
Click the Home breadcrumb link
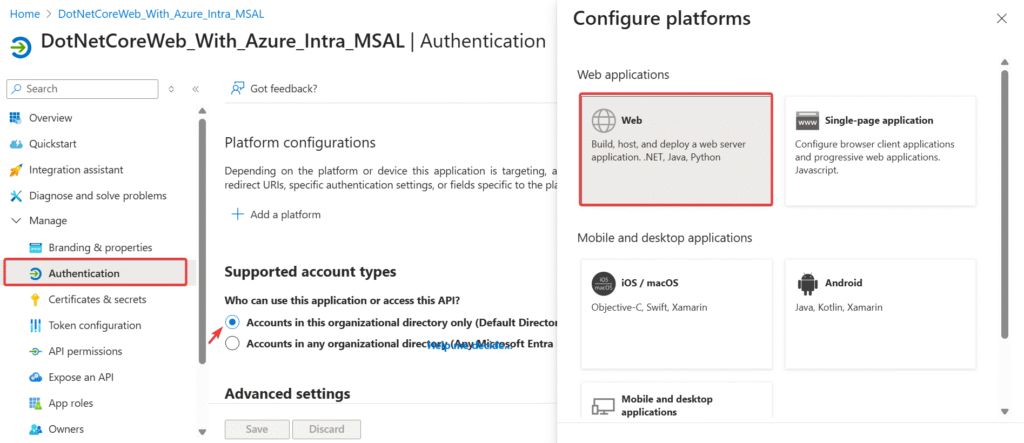24,13
